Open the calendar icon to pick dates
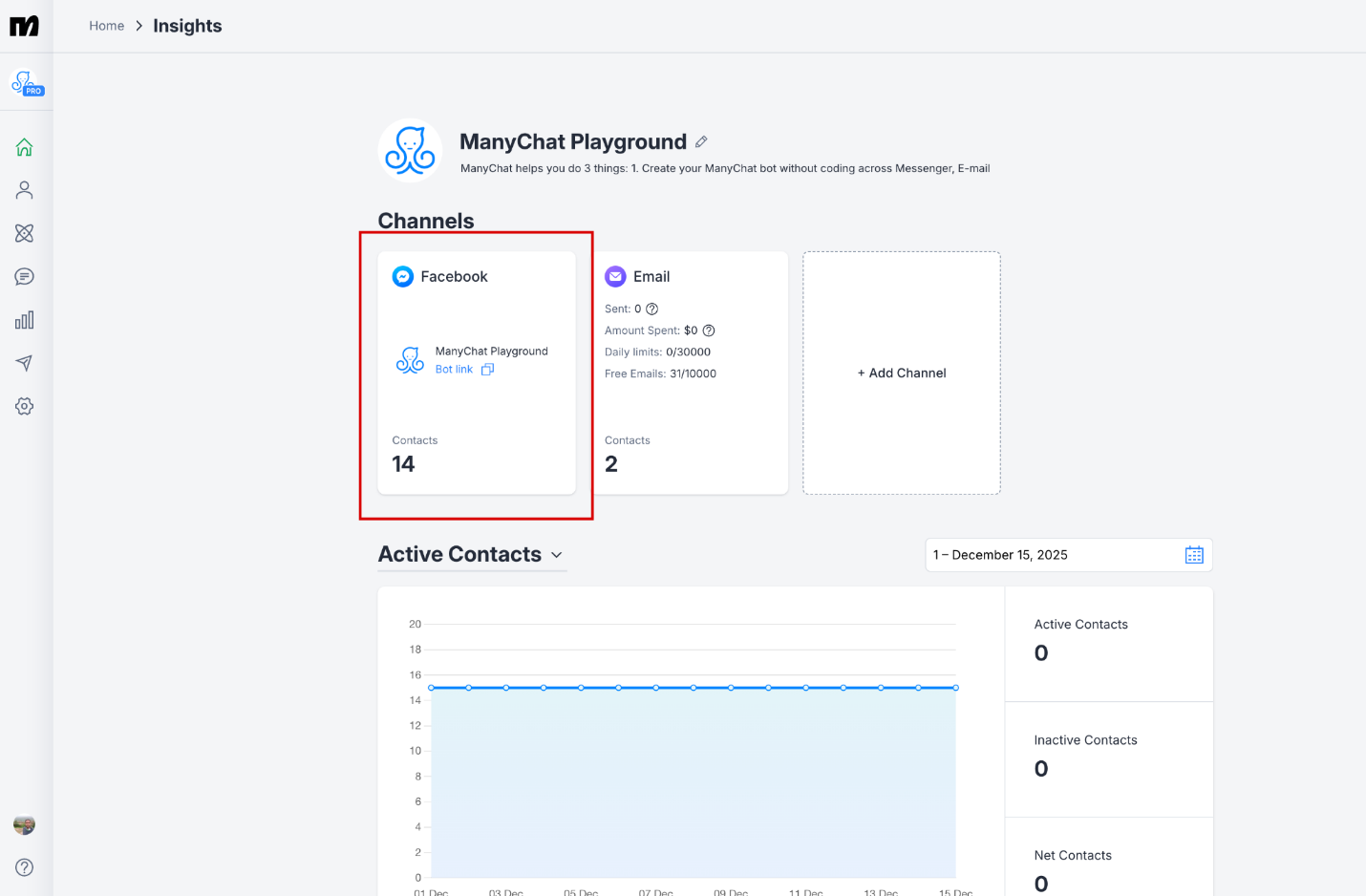Viewport: 1366px width, 896px height. 1193,554
